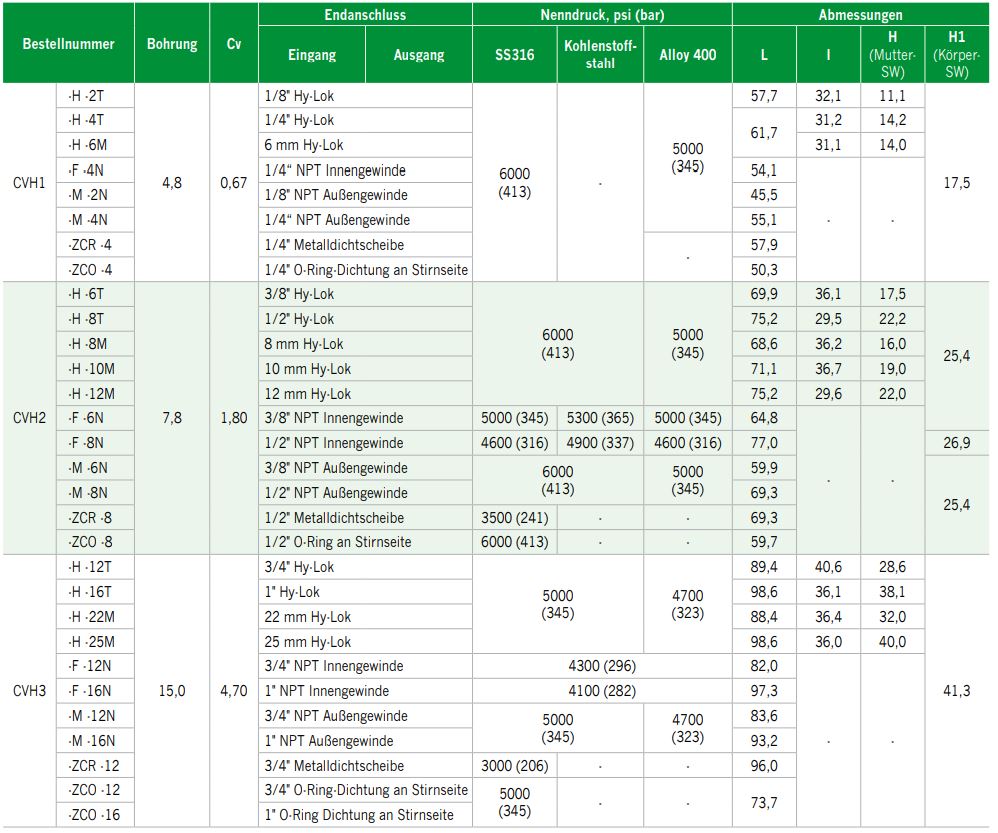
Task: Click the CVH3 series cell
Action: click(30, 690)
